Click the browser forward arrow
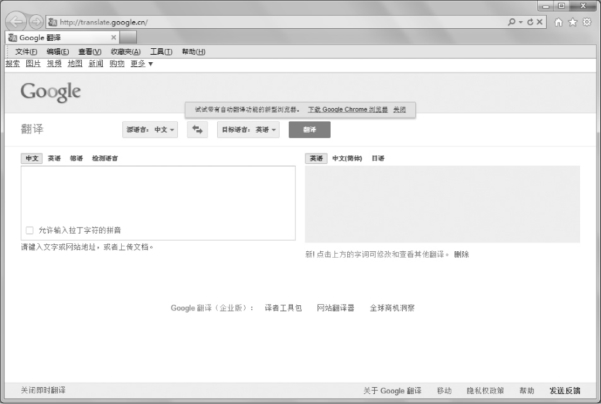This screenshot has height=404, width=601. tap(36, 22)
